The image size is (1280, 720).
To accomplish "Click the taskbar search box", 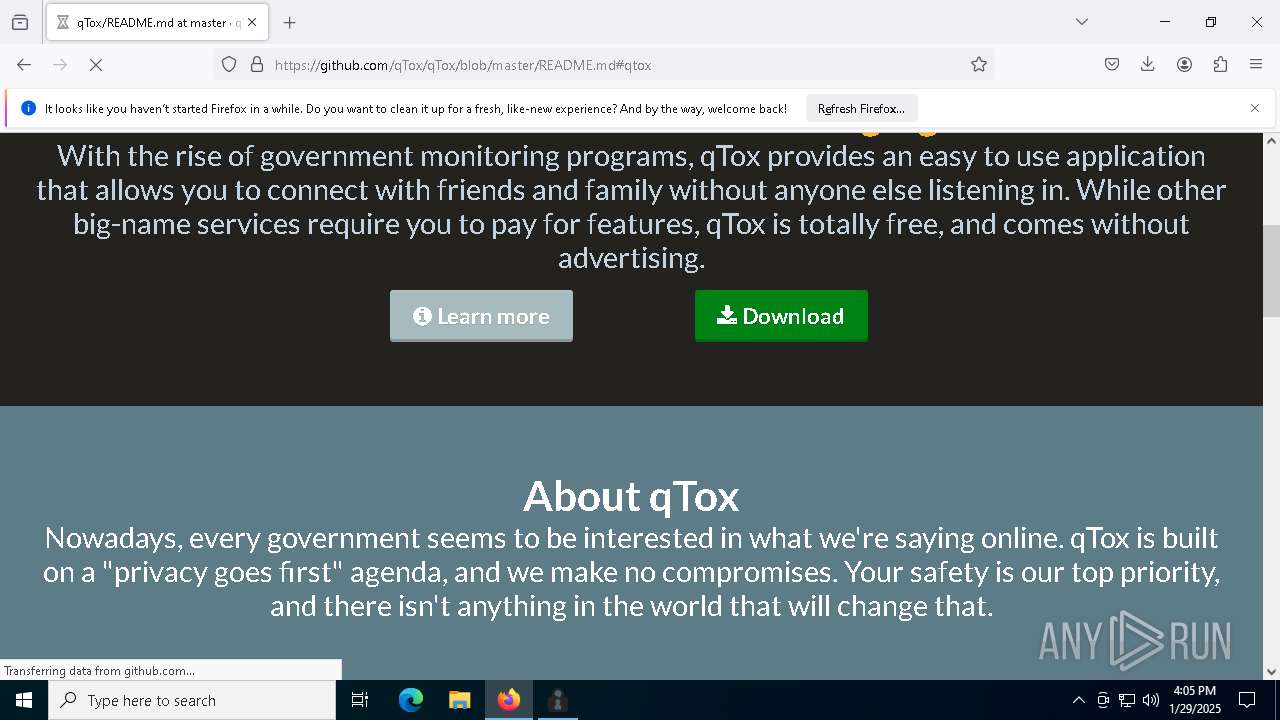I will tap(192, 700).
